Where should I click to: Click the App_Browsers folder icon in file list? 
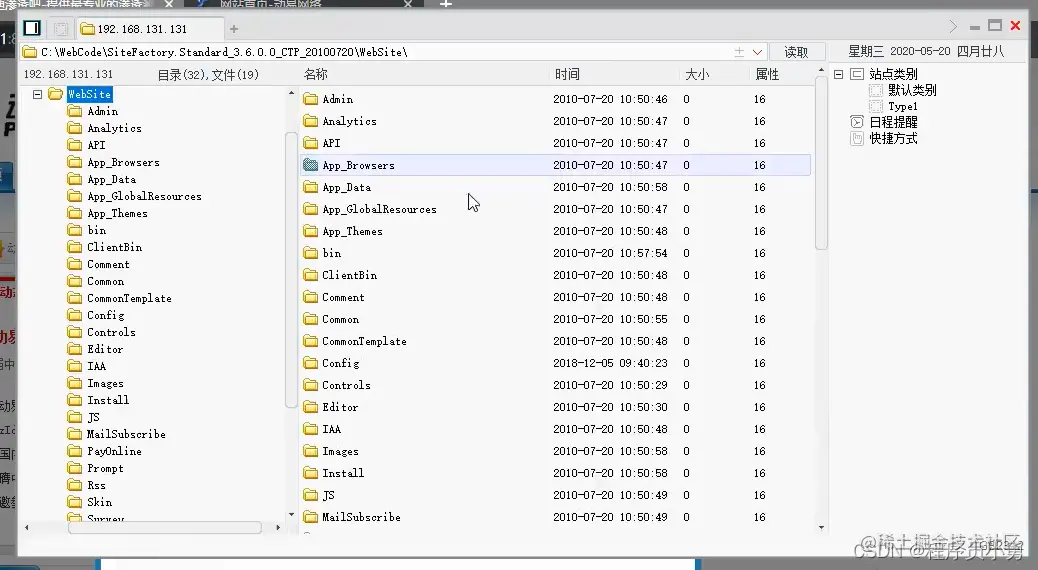(310, 165)
